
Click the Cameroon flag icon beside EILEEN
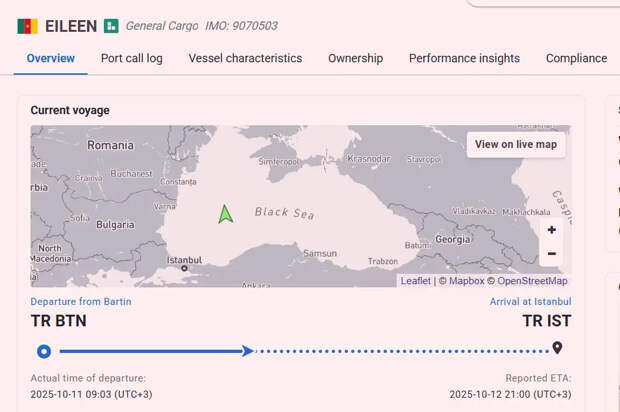pos(27,26)
